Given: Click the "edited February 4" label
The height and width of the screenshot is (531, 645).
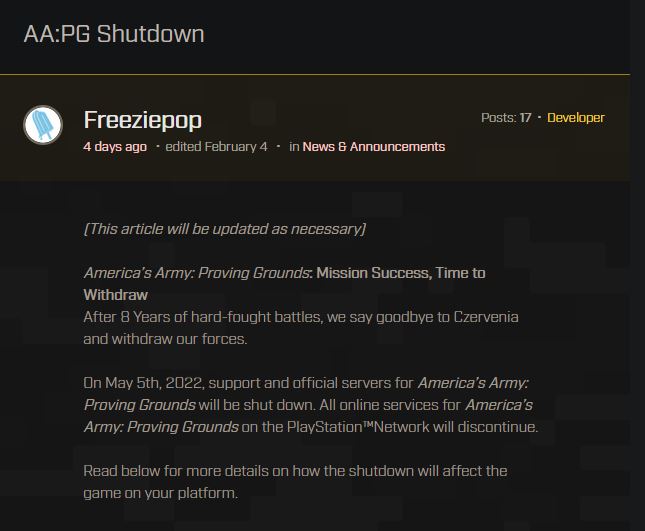Looking at the screenshot, I should (x=216, y=147).
